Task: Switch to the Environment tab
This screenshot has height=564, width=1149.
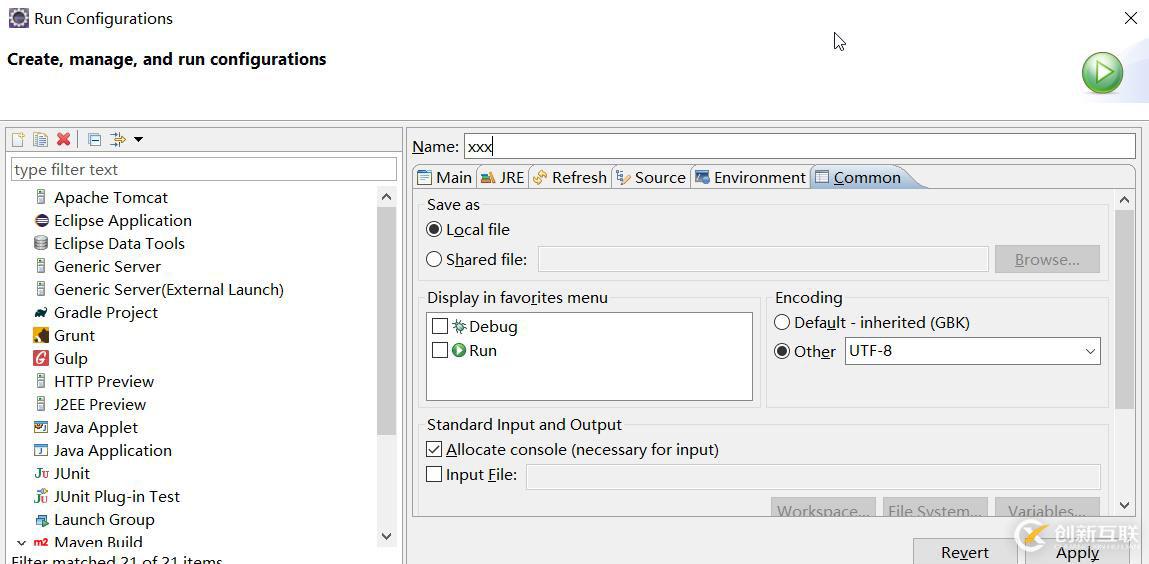Action: coord(750,177)
